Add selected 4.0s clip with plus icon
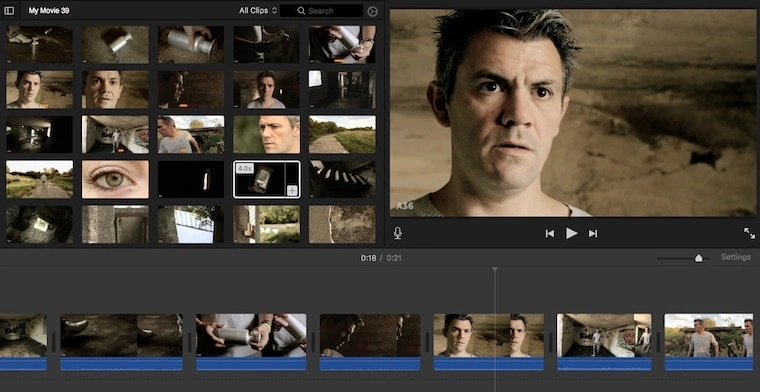The height and width of the screenshot is (392, 760). 292,190
